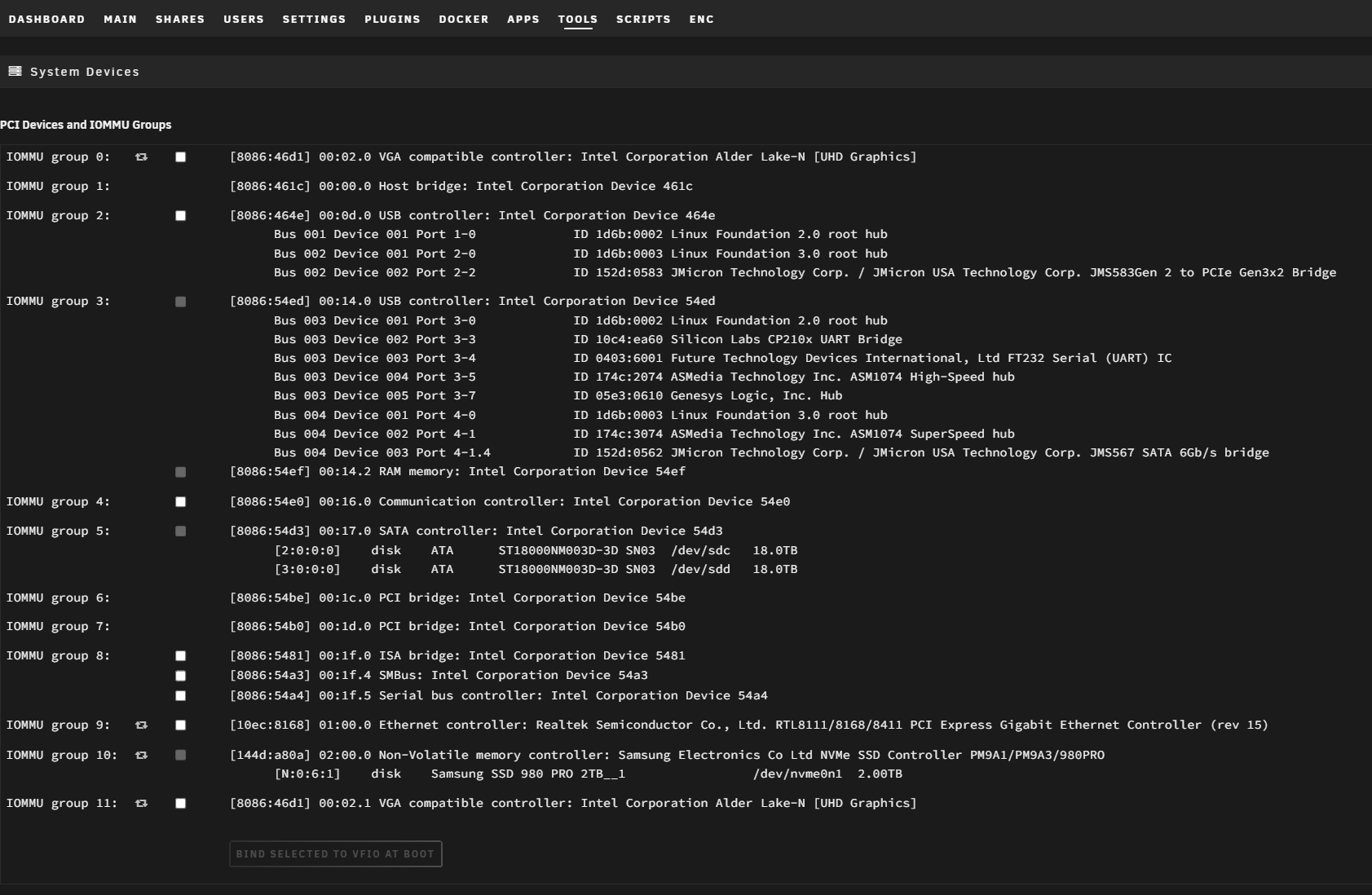Tick the checkbox for USB controller 00:0d.0
Image resolution: width=1372 pixels, height=895 pixels.
(x=181, y=216)
